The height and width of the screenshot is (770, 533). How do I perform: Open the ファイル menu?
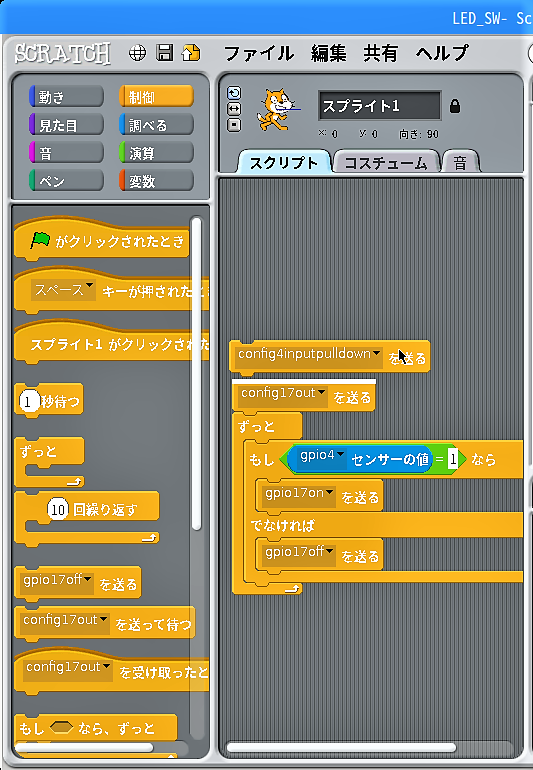pos(259,53)
